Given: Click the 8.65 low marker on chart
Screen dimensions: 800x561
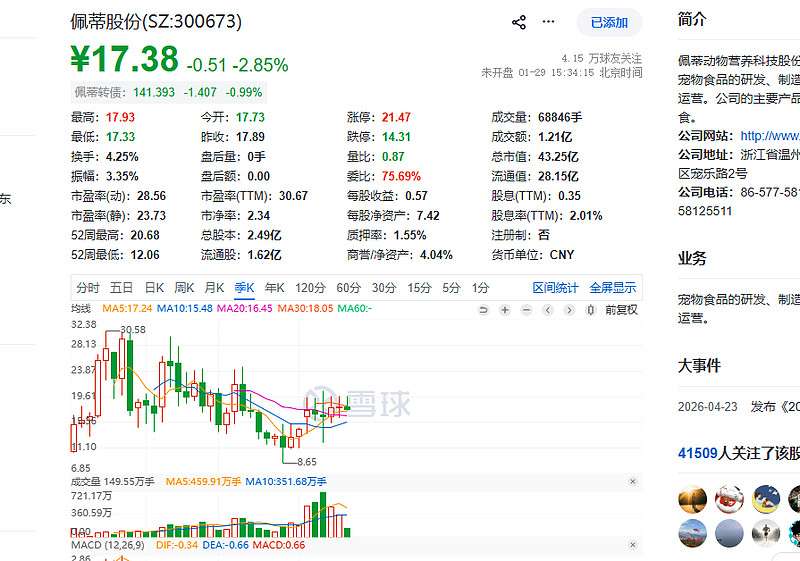Looking at the screenshot, I should [x=307, y=462].
